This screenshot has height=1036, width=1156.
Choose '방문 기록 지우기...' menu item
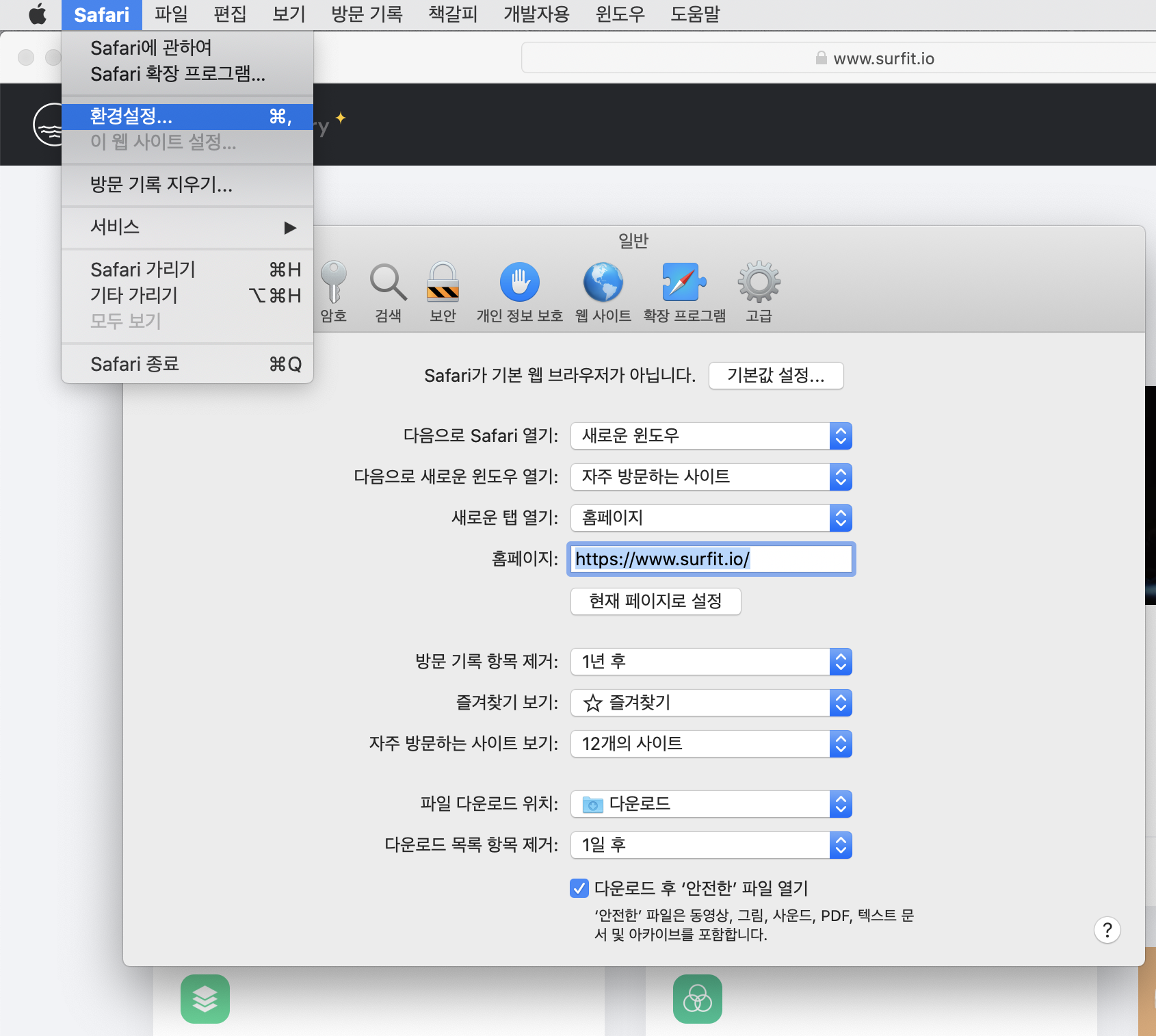[187, 185]
